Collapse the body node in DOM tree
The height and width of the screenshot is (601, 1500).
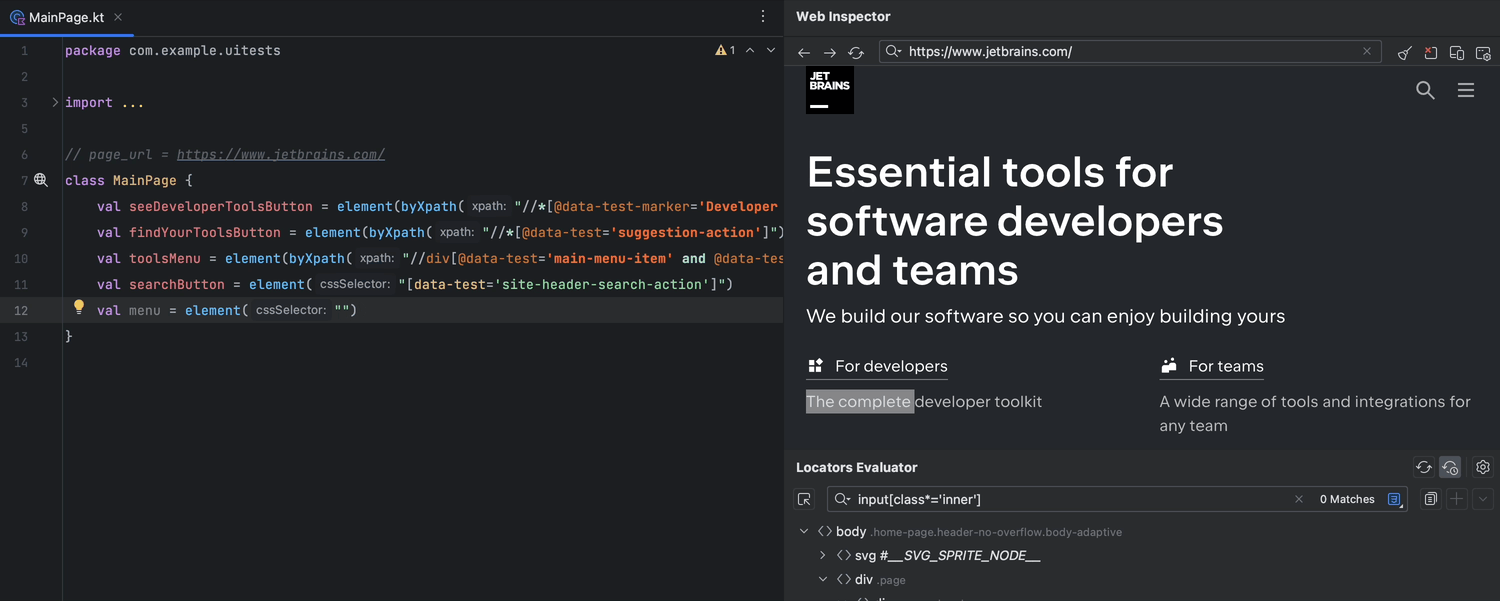(x=804, y=532)
